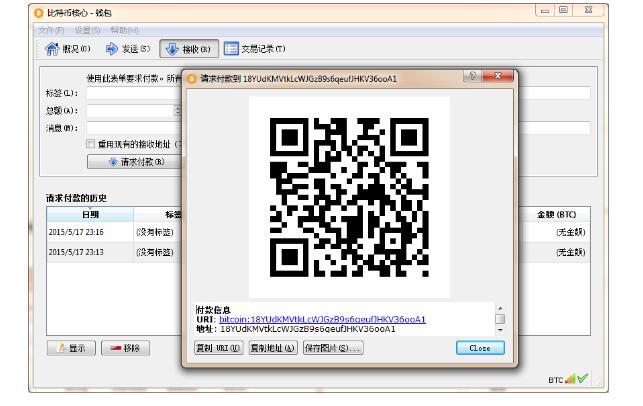Maximize the Bitcoin Core wallet window
The height and width of the screenshot is (406, 643).
(563, 10)
